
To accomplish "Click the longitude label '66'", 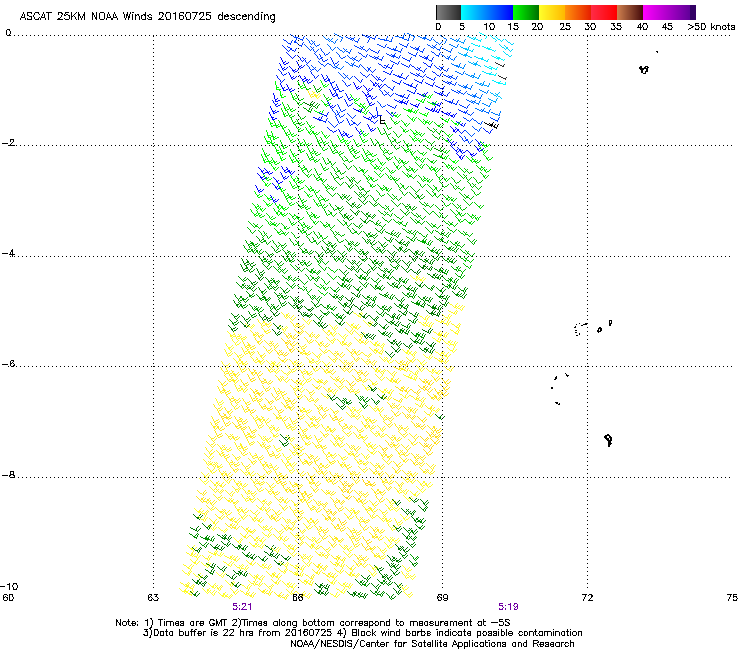I will [298, 598].
